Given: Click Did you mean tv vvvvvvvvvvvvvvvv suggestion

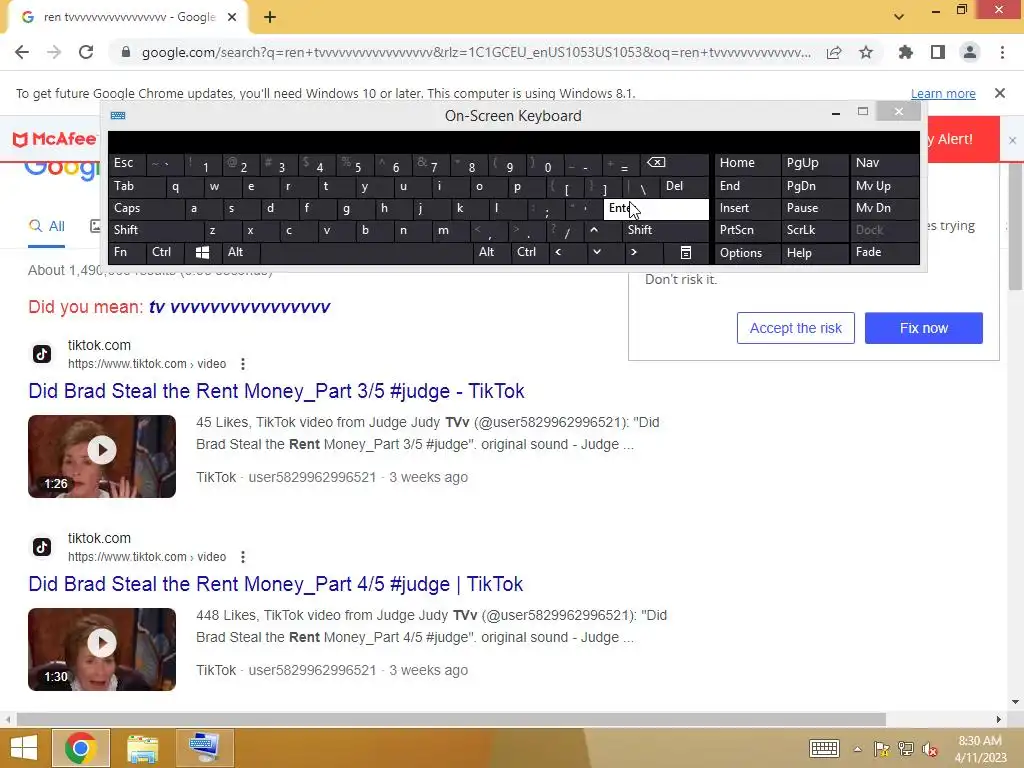Looking at the screenshot, I should (239, 307).
